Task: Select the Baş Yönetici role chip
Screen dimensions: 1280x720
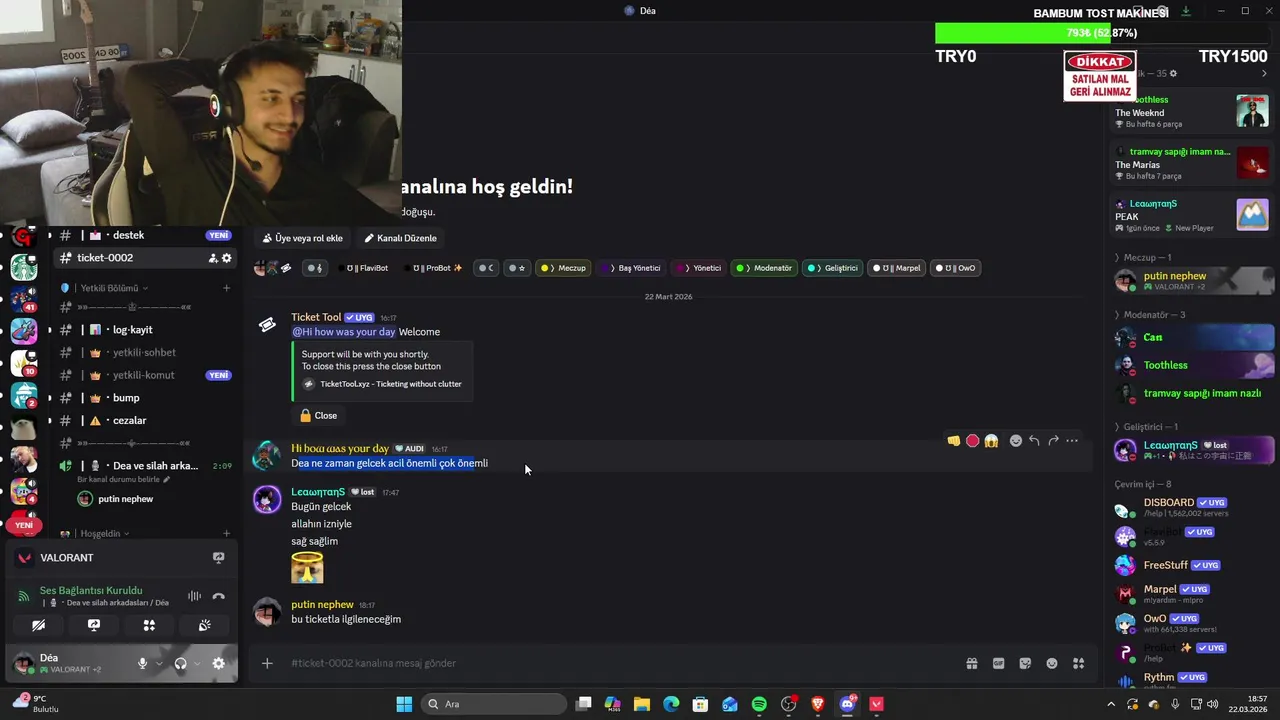Action: [x=632, y=268]
